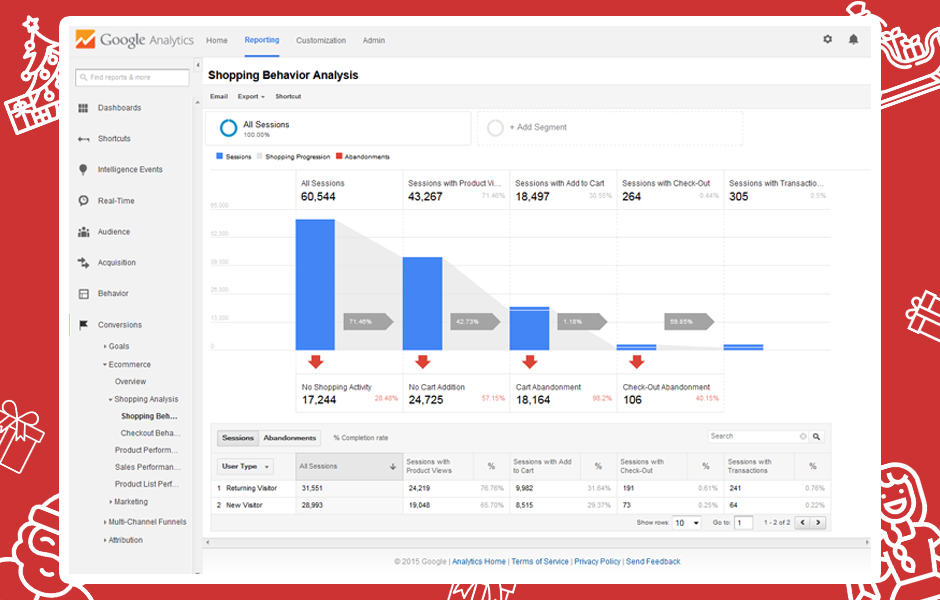Click the Behavior layout icon

83,294
